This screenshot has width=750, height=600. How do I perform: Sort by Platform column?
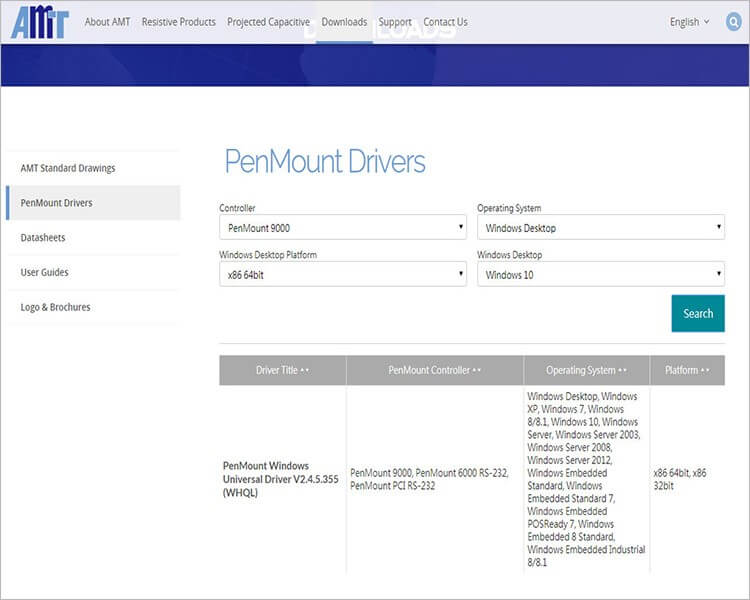[x=687, y=370]
